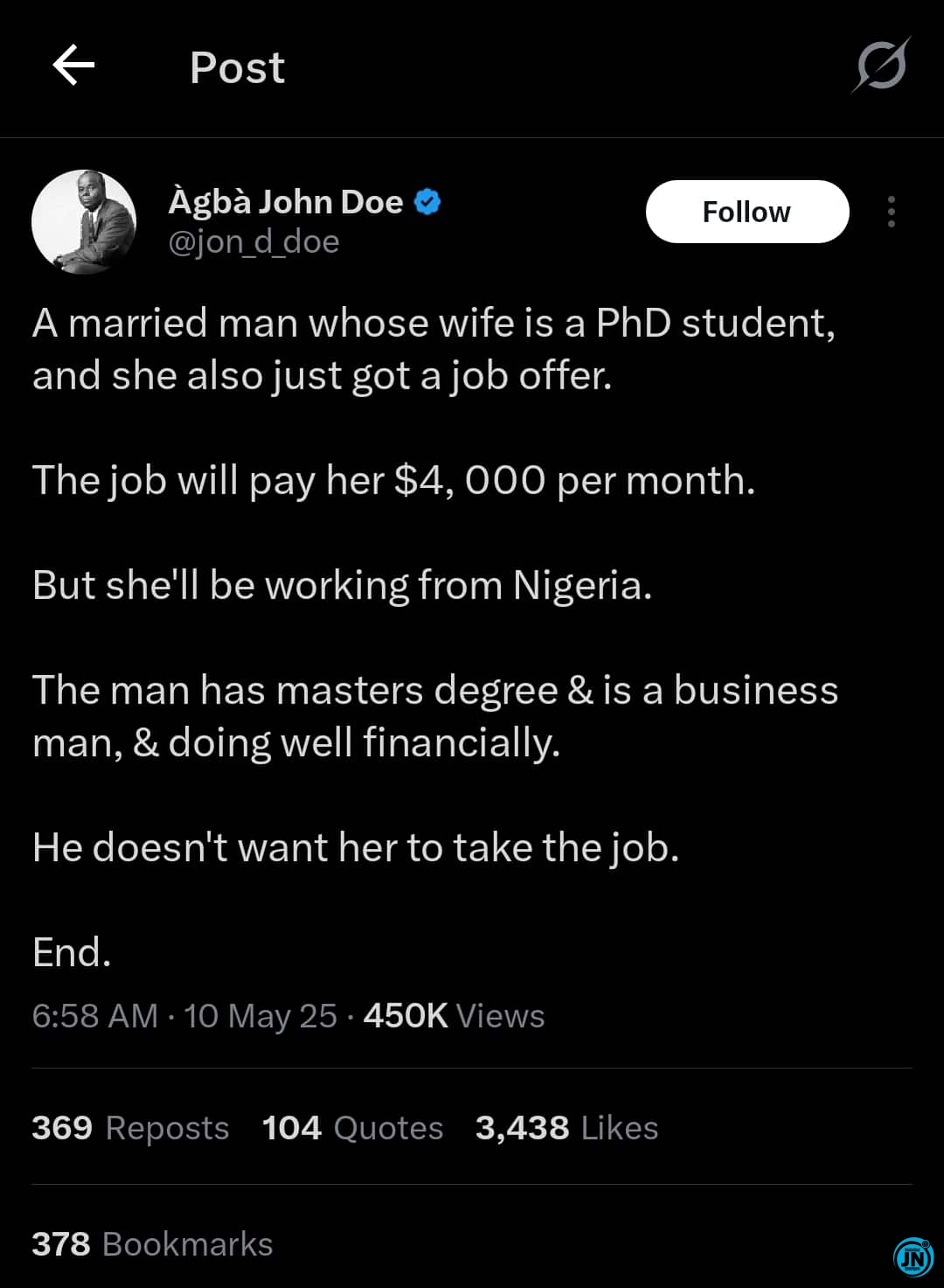Tap the back arrow icon
The image size is (944, 1288).
(x=73, y=66)
